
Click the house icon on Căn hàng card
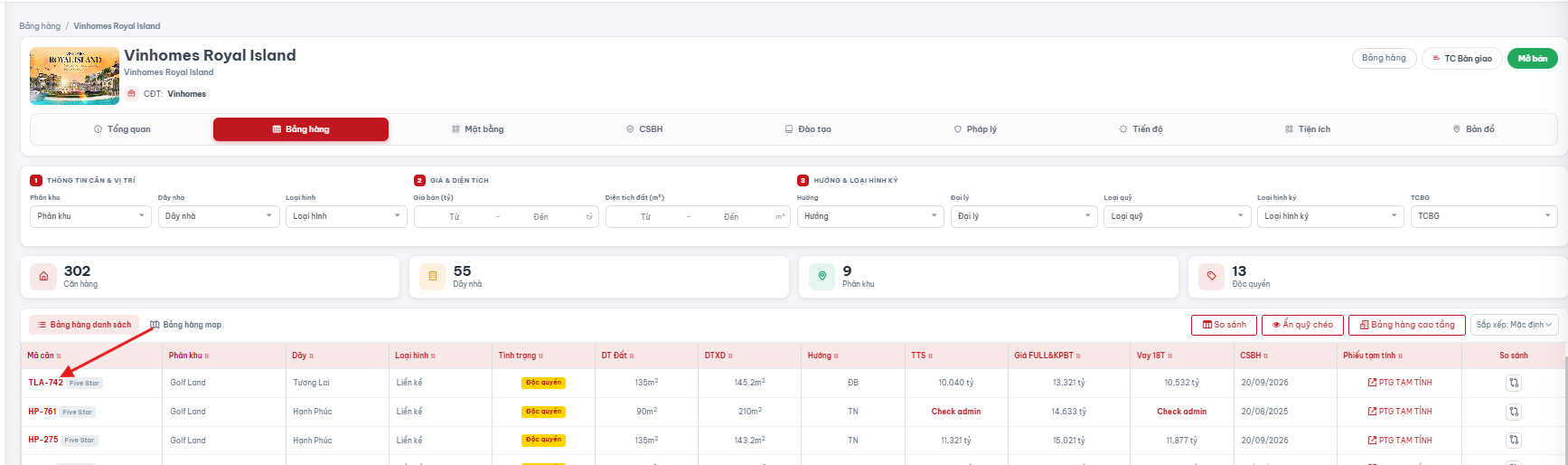43,277
